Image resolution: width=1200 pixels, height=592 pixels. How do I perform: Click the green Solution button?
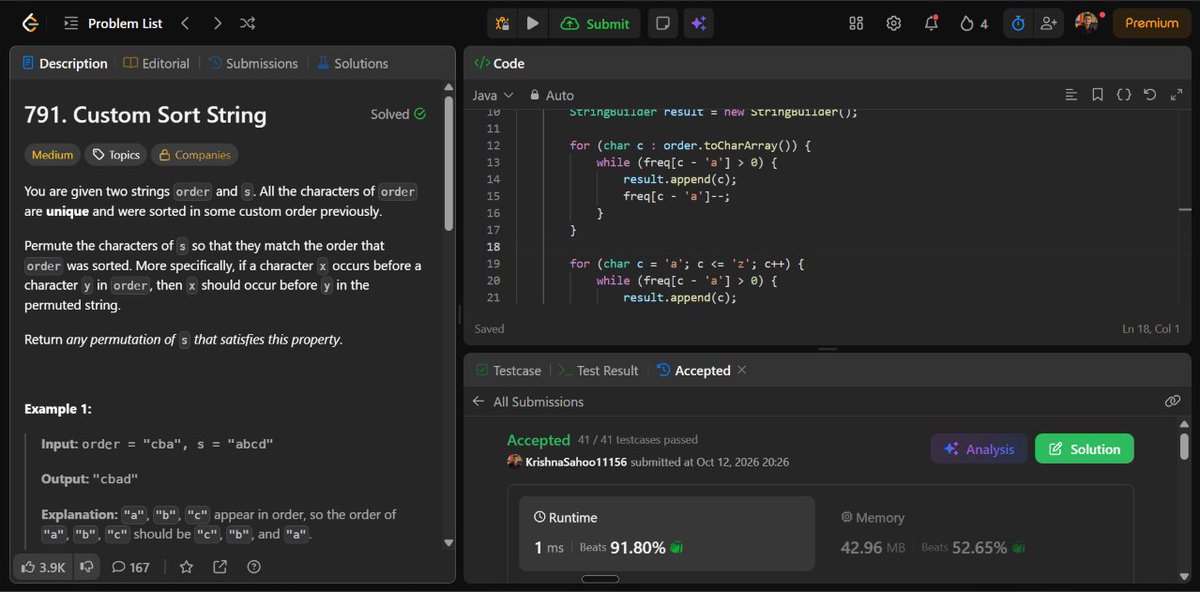1084,449
